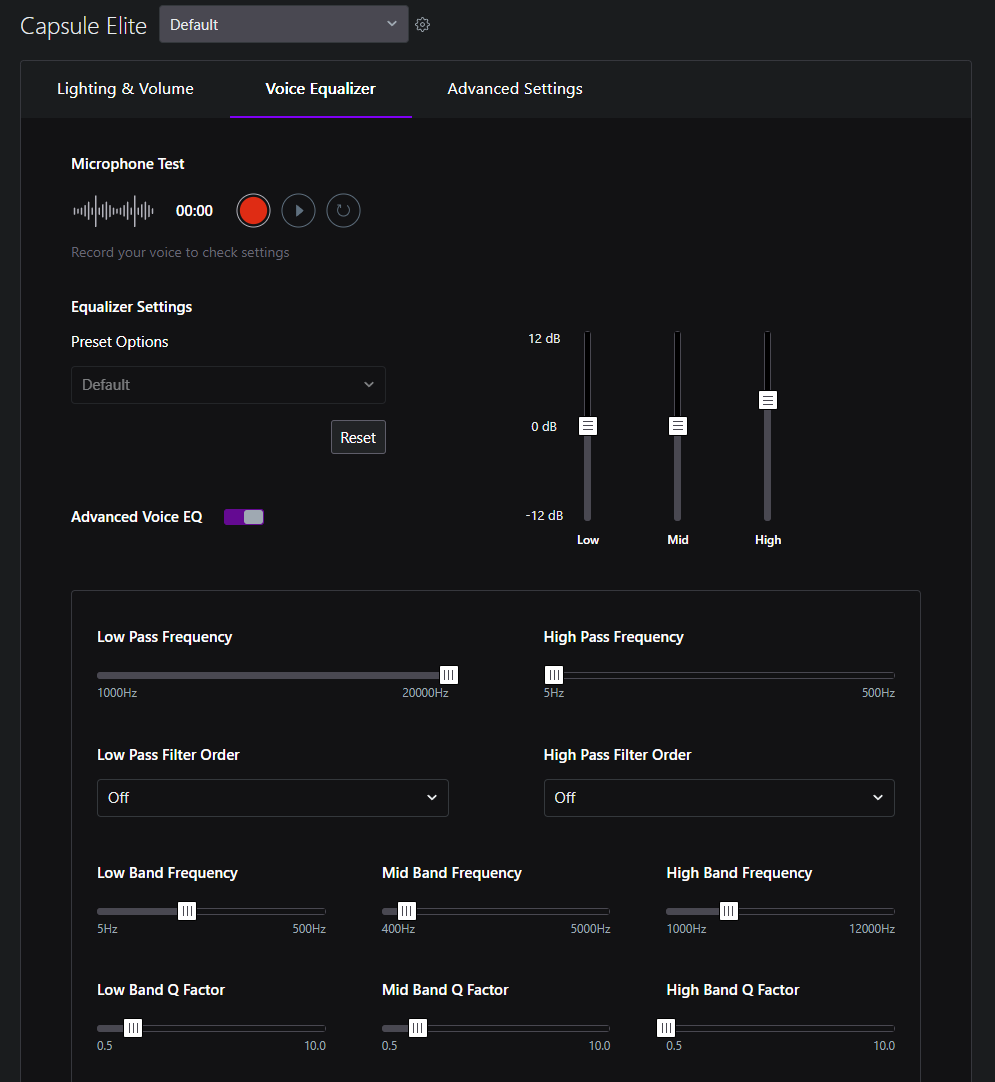Image resolution: width=995 pixels, height=1082 pixels.
Task: Click the microphone waveform icon
Action: pos(114,211)
